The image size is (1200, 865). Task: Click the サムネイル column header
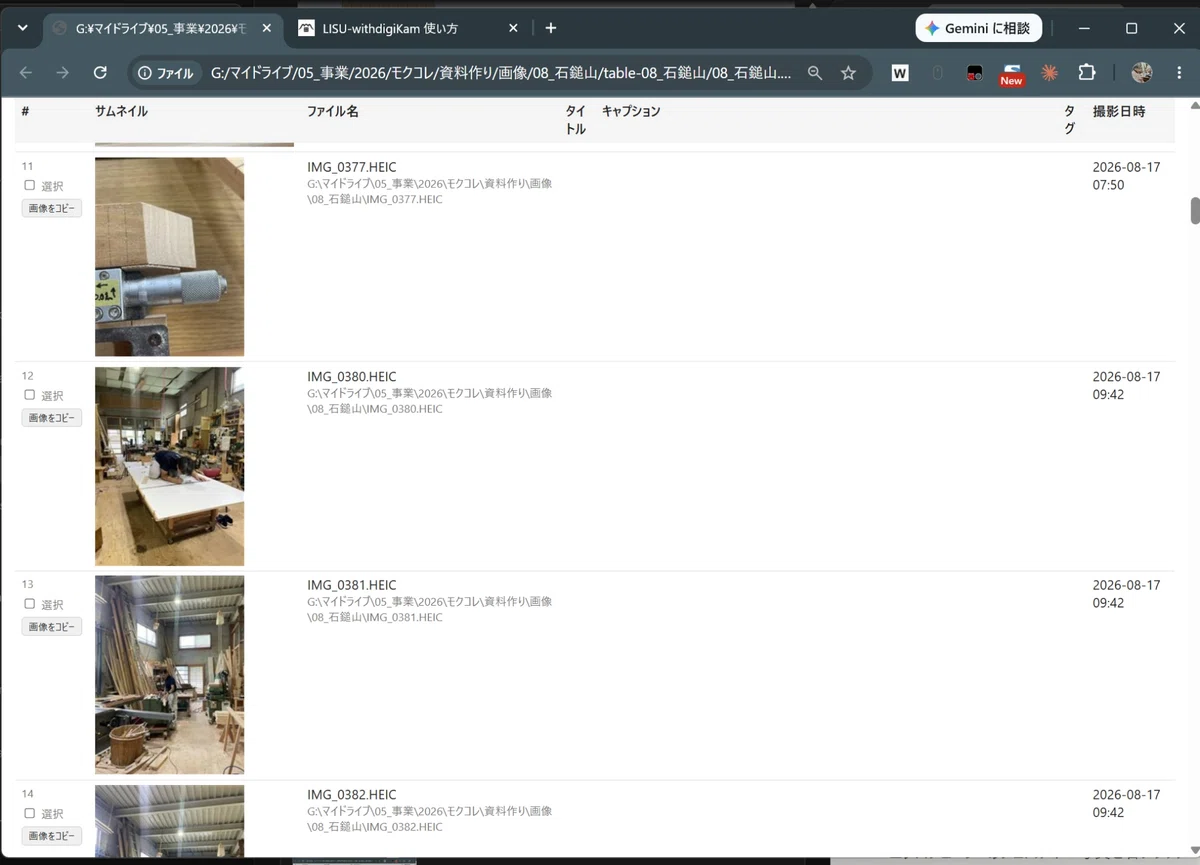tap(121, 112)
